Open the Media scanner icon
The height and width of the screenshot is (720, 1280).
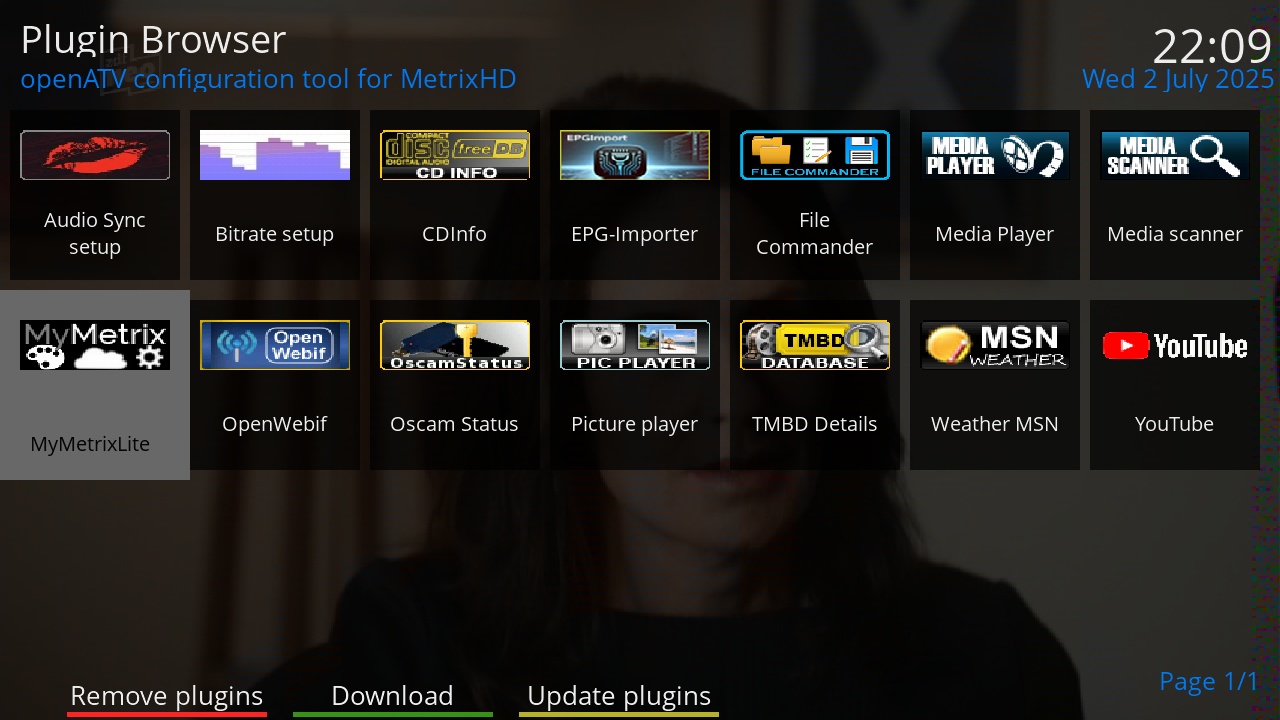point(1175,156)
